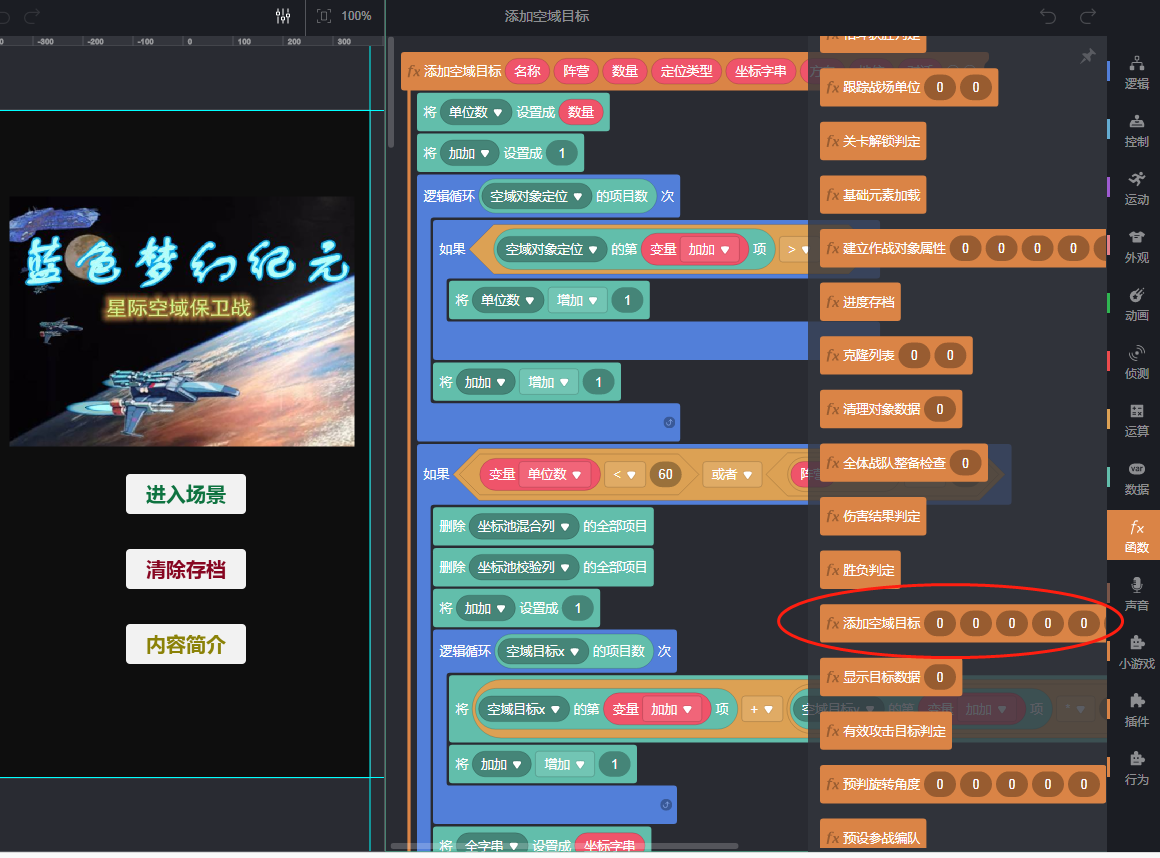This screenshot has height=858, width=1160.
Task: Click the 定位类型 parameter in function definition
Action: 687,71
